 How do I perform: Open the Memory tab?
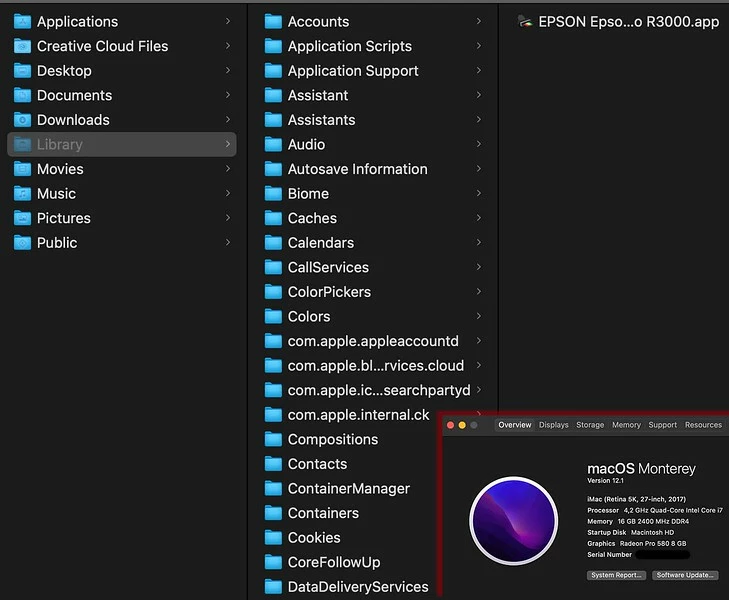(626, 425)
